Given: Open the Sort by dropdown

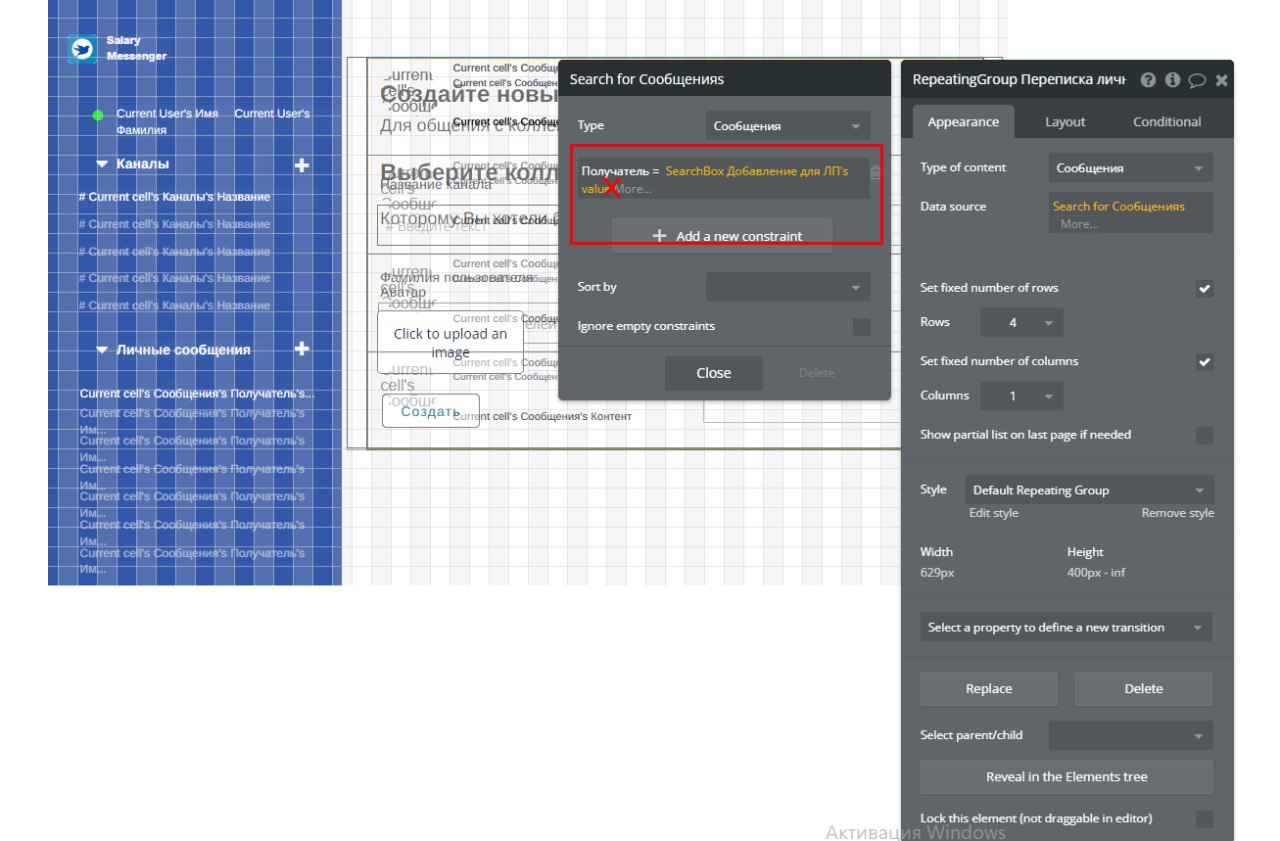Looking at the screenshot, I should [x=788, y=287].
